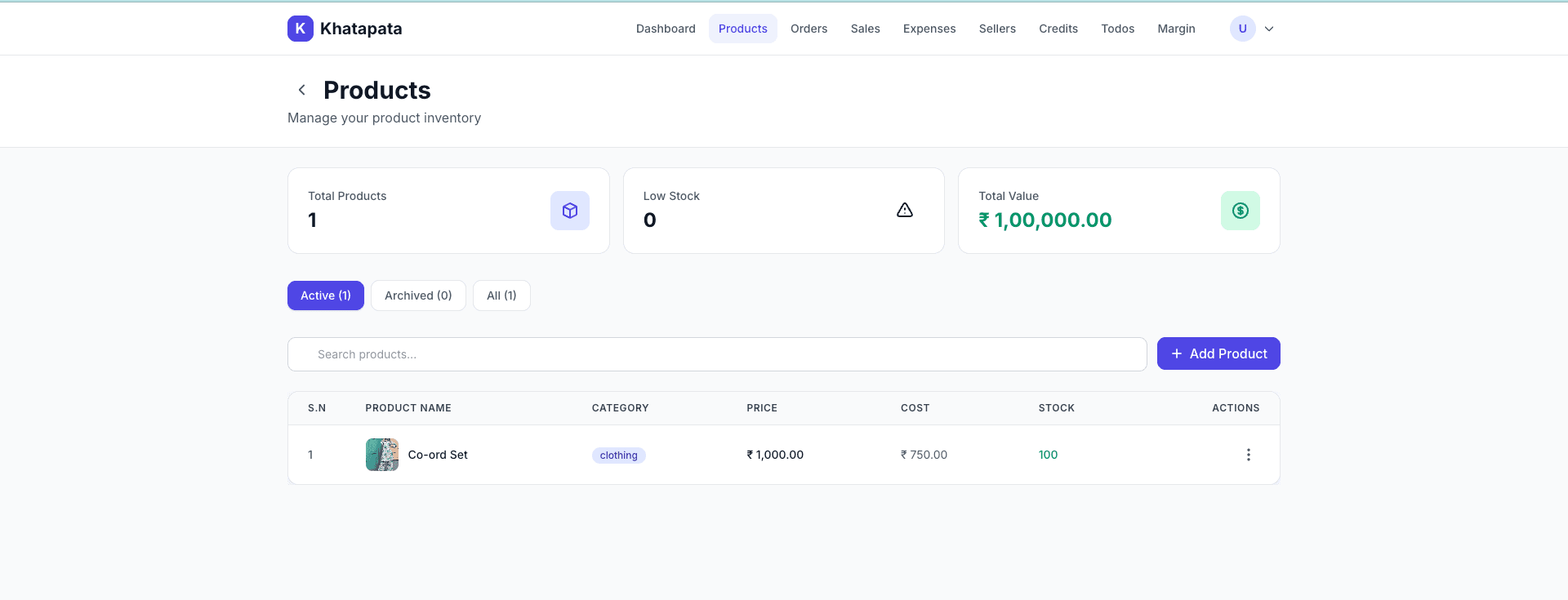Viewport: 1568px width, 600px height.
Task: Click the Total Products label
Action: tap(347, 196)
